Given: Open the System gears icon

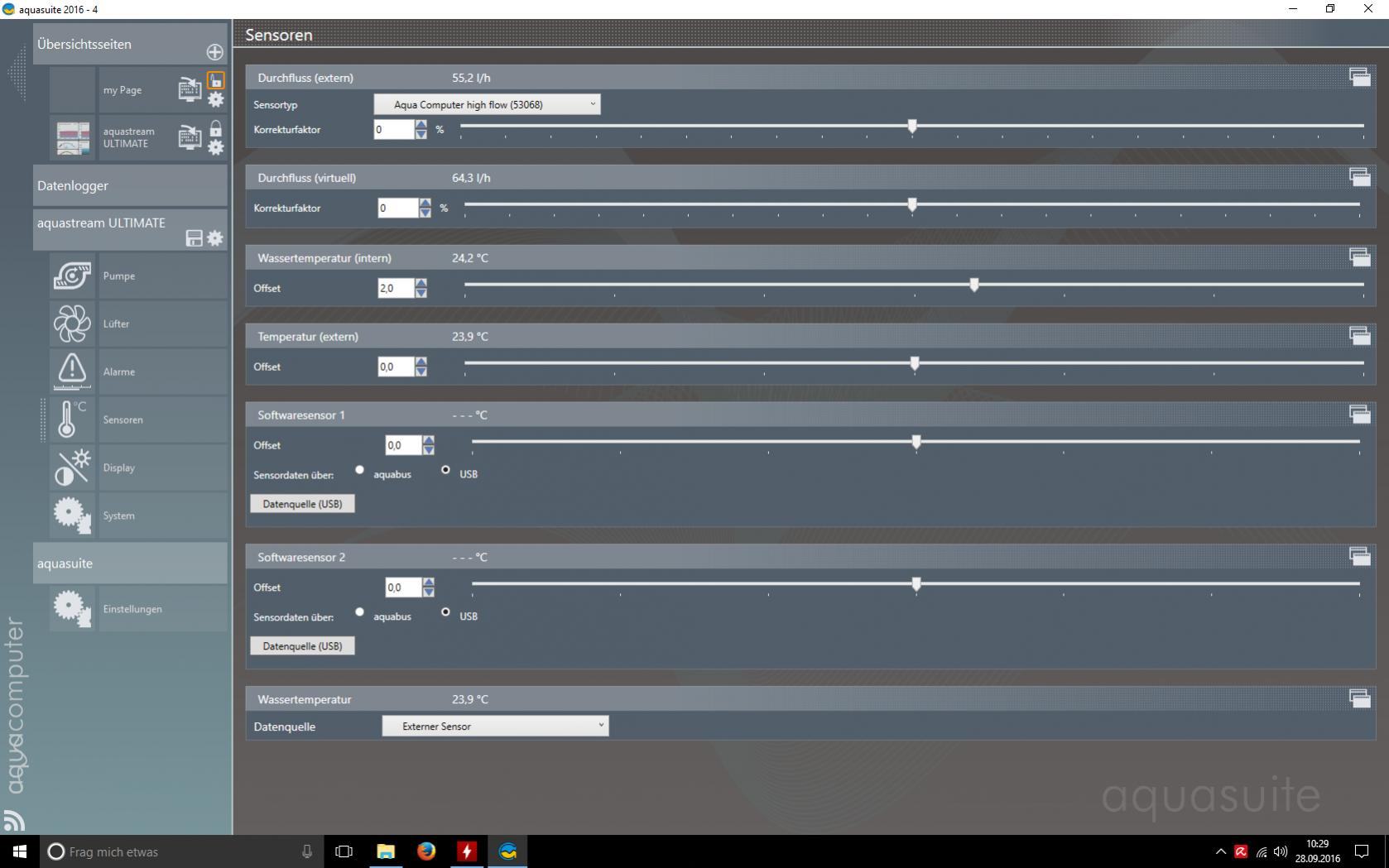Looking at the screenshot, I should pos(73,516).
